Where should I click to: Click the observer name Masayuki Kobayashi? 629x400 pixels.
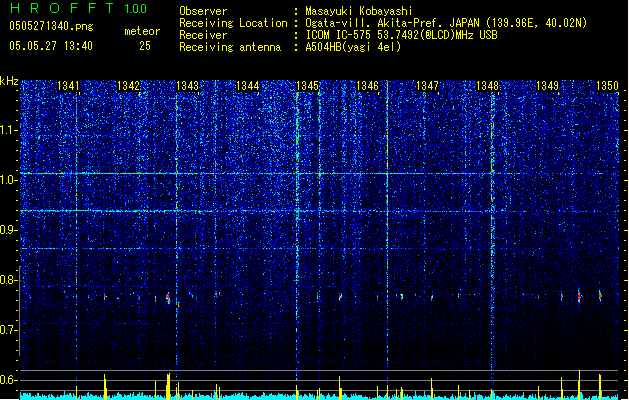(359, 11)
